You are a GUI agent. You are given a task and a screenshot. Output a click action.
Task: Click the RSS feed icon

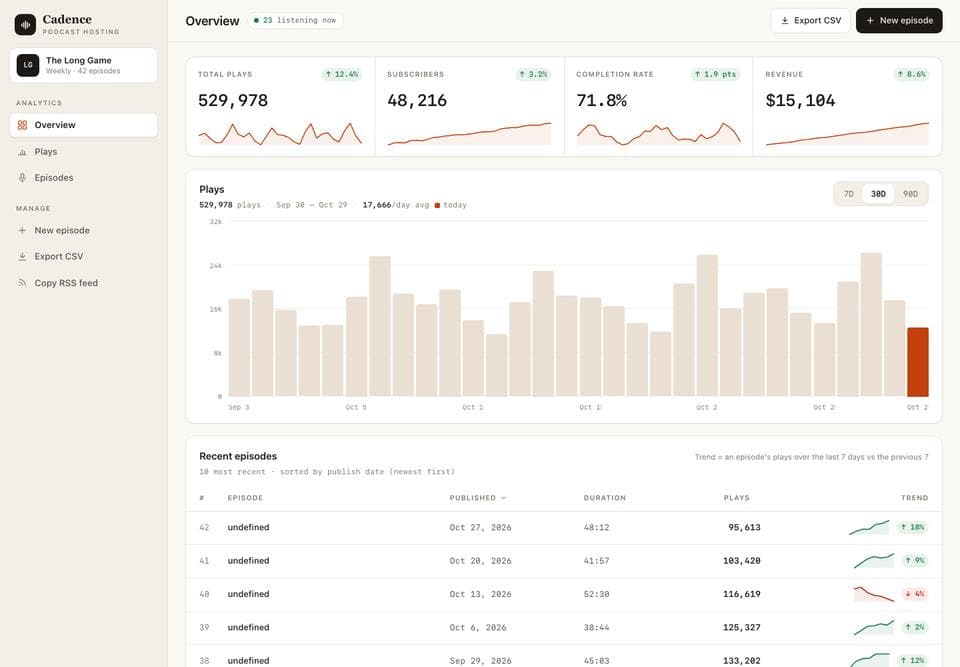23,283
